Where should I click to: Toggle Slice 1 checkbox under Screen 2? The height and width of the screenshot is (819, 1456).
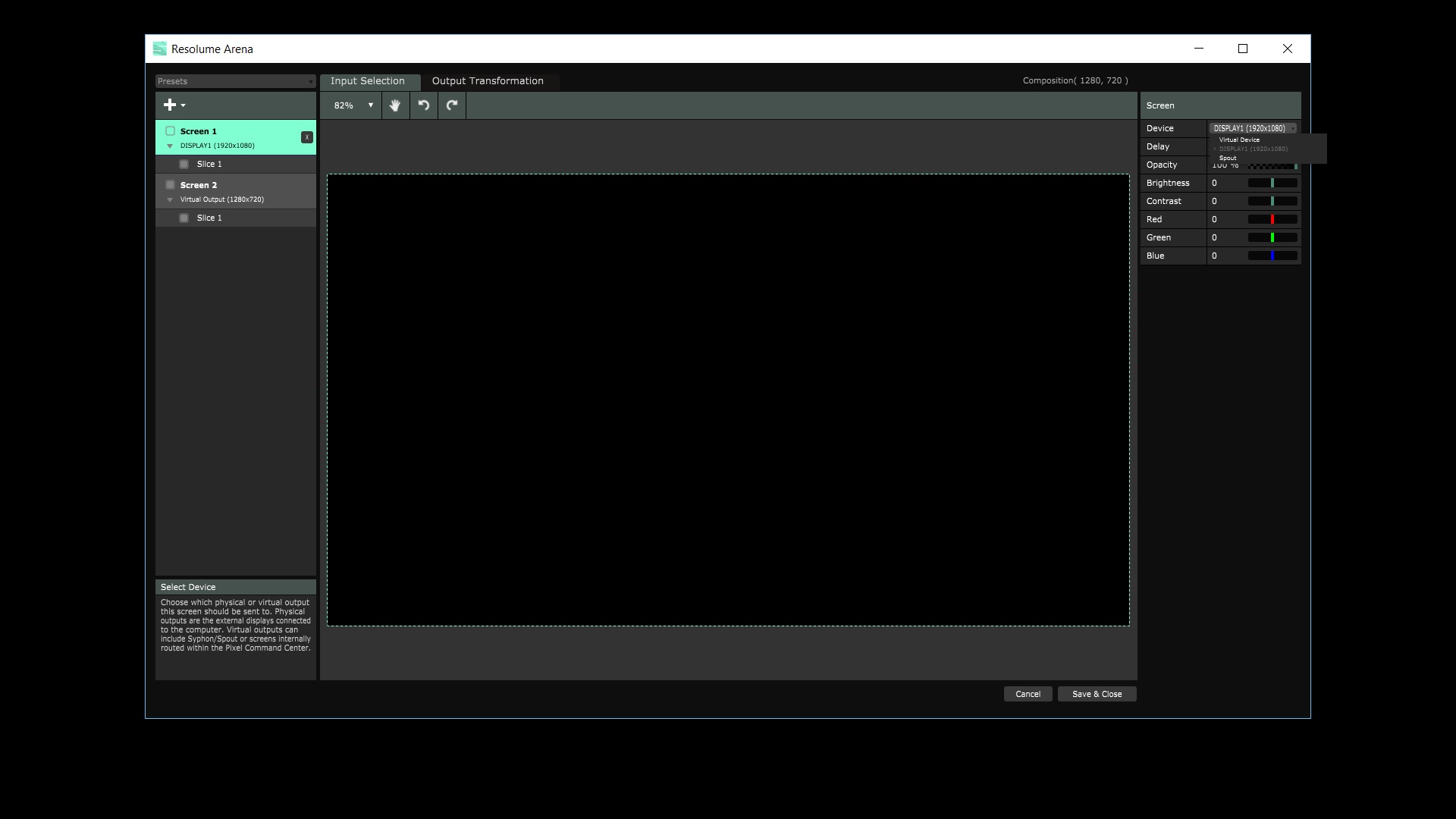point(184,218)
